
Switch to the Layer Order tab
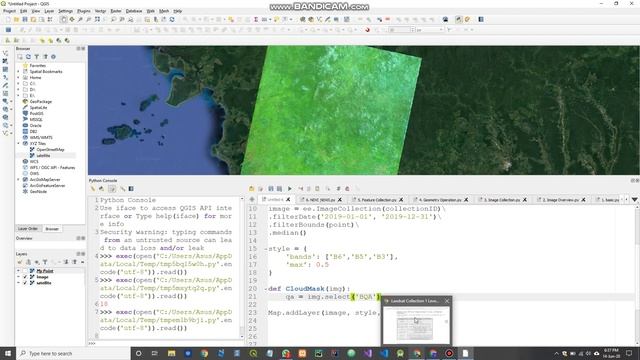tap(28, 229)
